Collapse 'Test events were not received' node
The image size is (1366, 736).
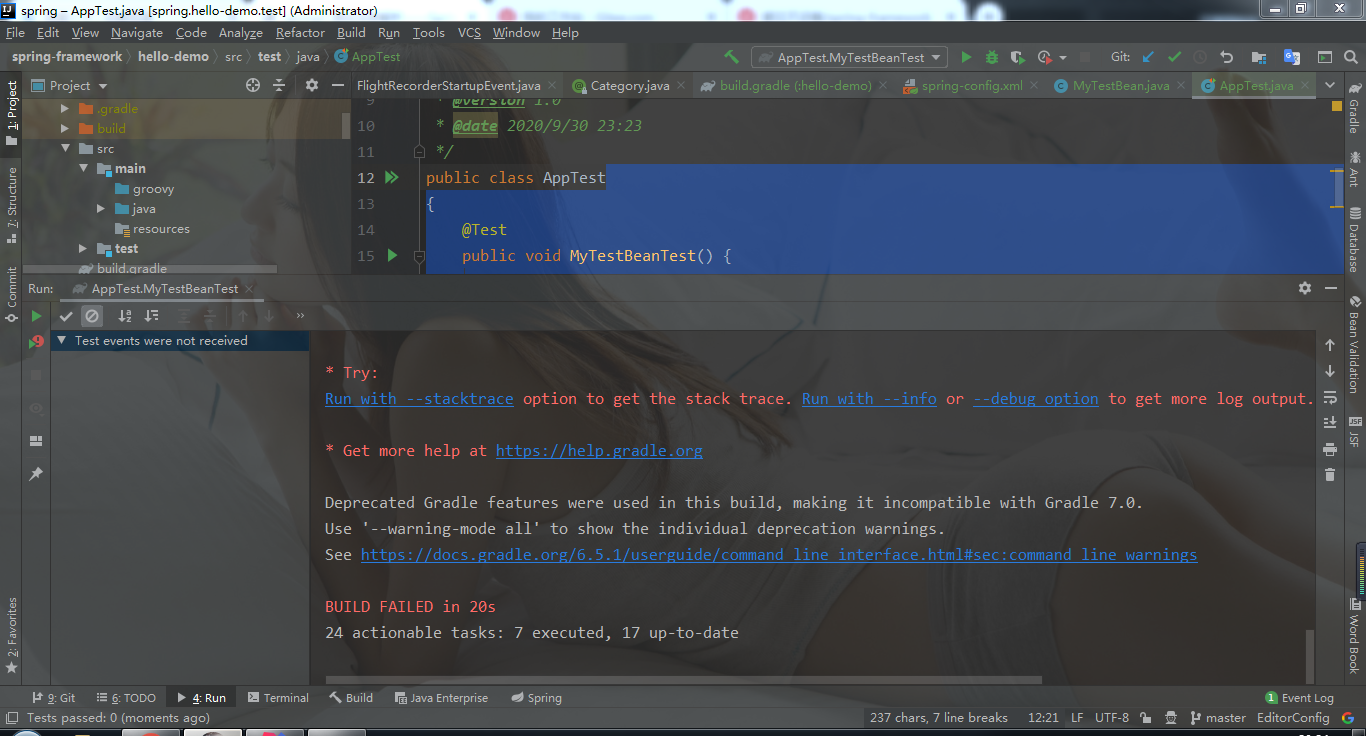coord(63,341)
